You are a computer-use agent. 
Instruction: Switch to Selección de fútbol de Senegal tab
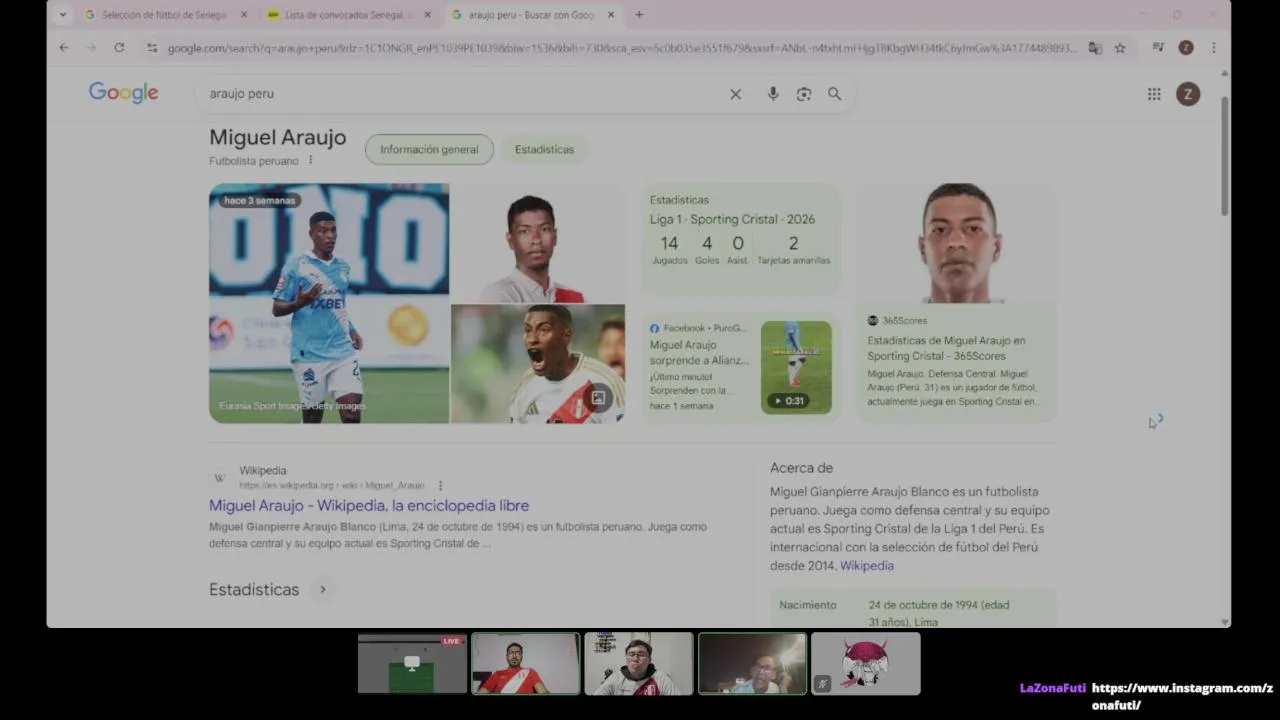tap(165, 15)
